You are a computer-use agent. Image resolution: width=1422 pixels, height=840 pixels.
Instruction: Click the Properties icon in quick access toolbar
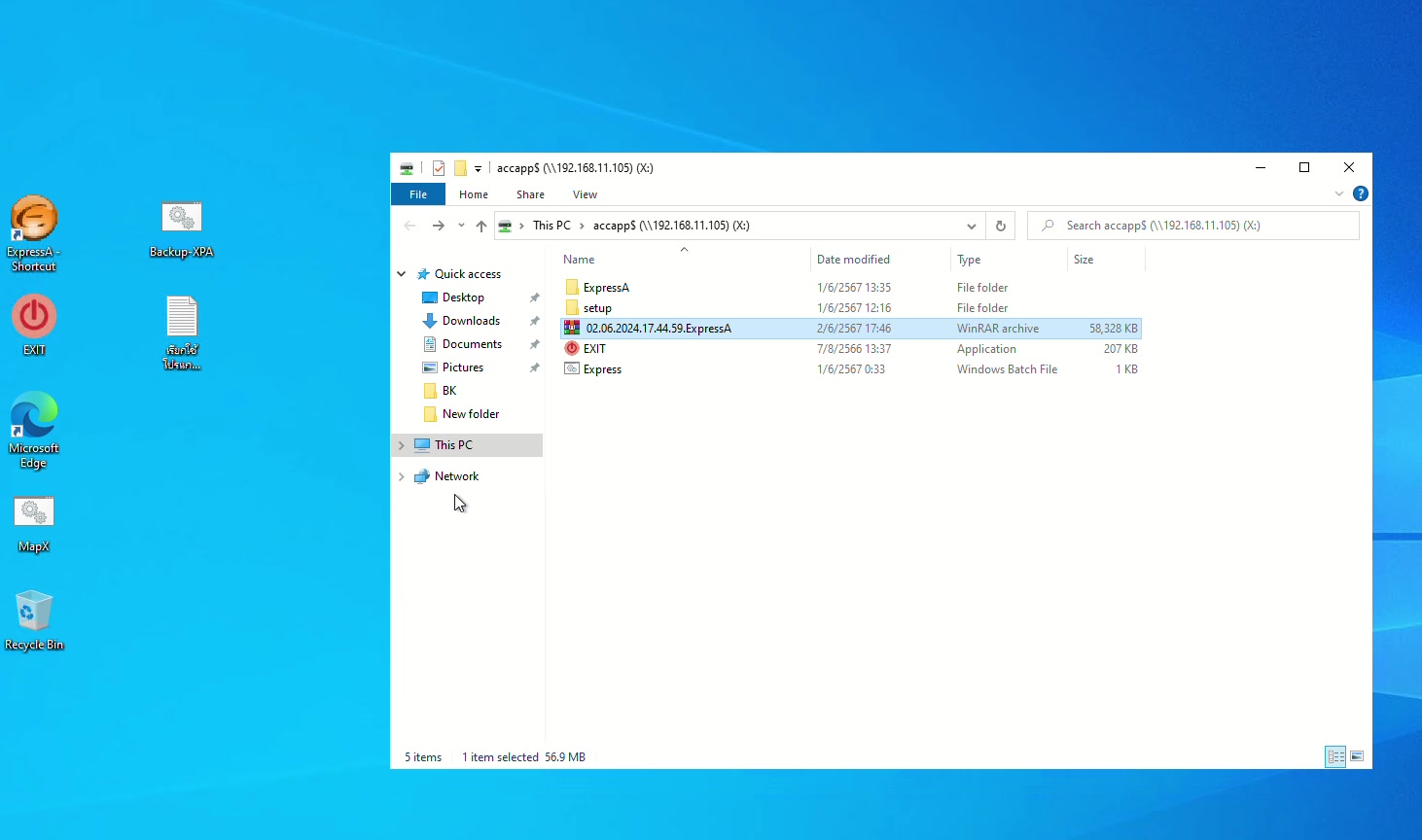(x=439, y=168)
